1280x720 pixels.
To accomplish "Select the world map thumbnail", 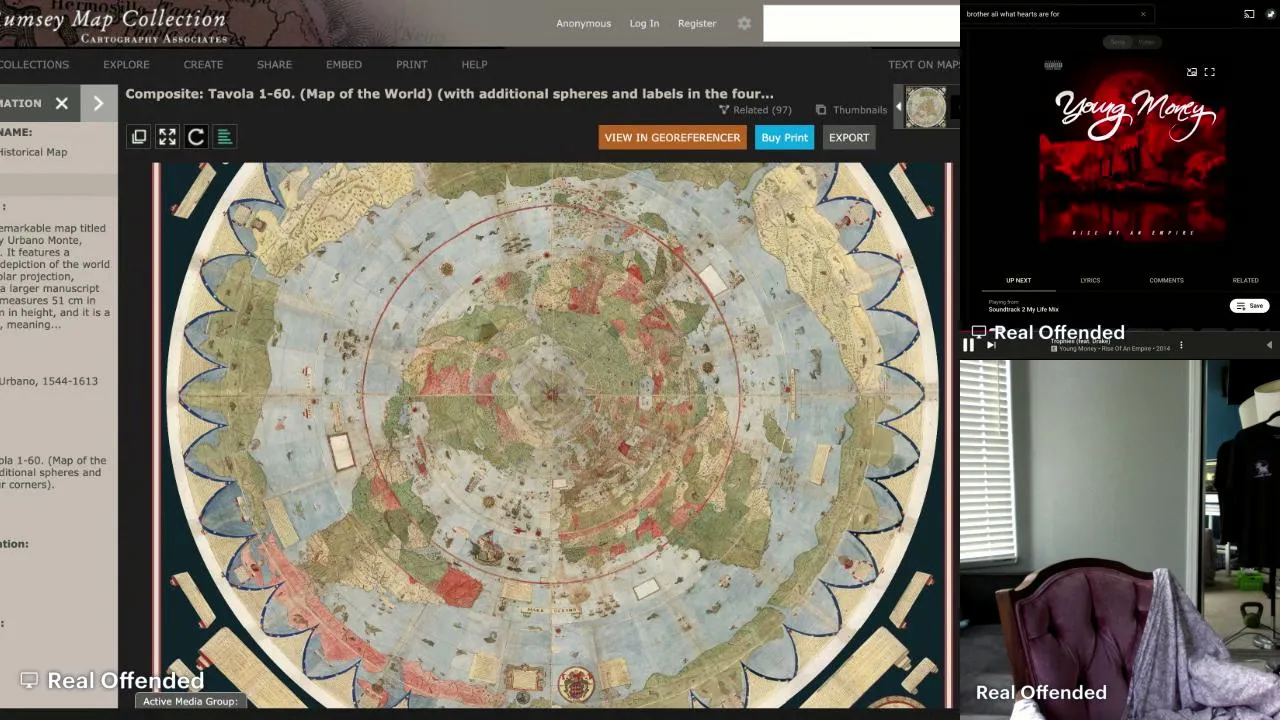I will (926, 107).
